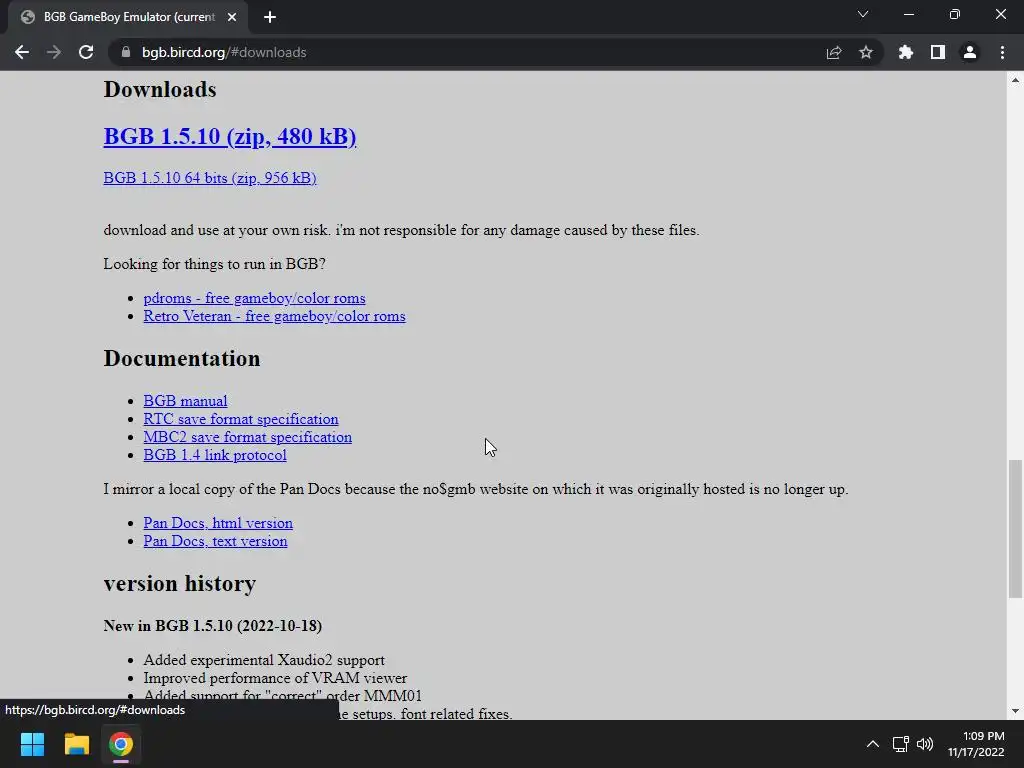Click the scrollbar up arrow
The image size is (1024, 768).
pyautogui.click(x=1015, y=80)
